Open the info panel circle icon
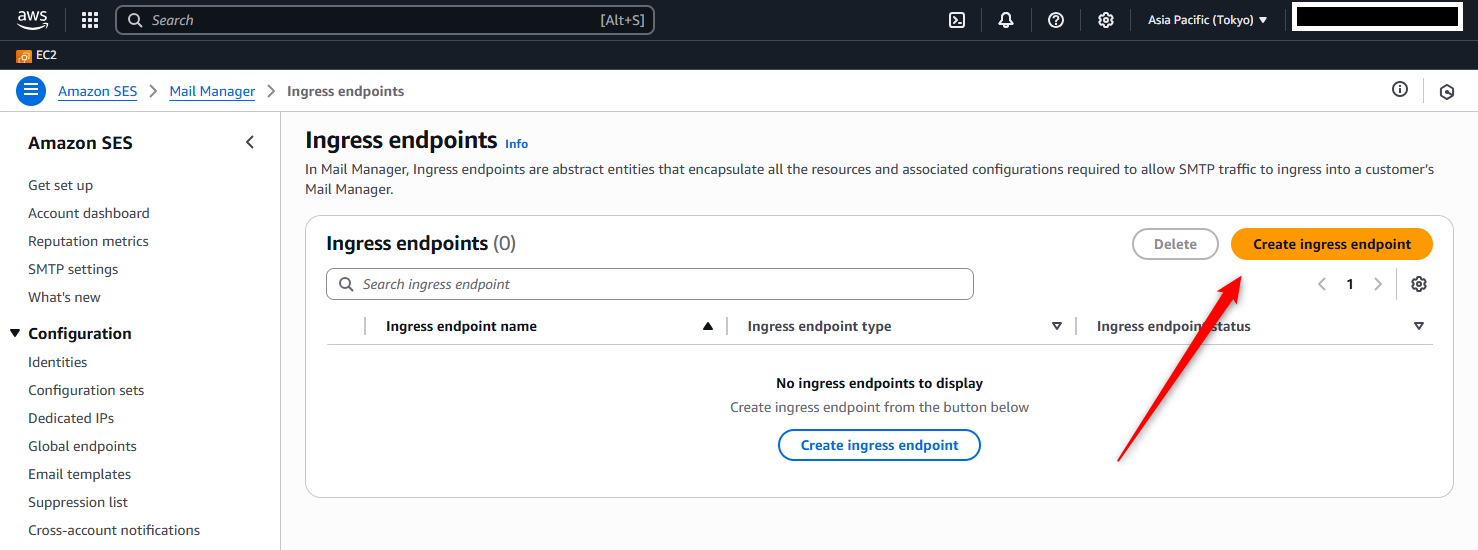Viewport: 1478px width, 550px height. point(1400,90)
